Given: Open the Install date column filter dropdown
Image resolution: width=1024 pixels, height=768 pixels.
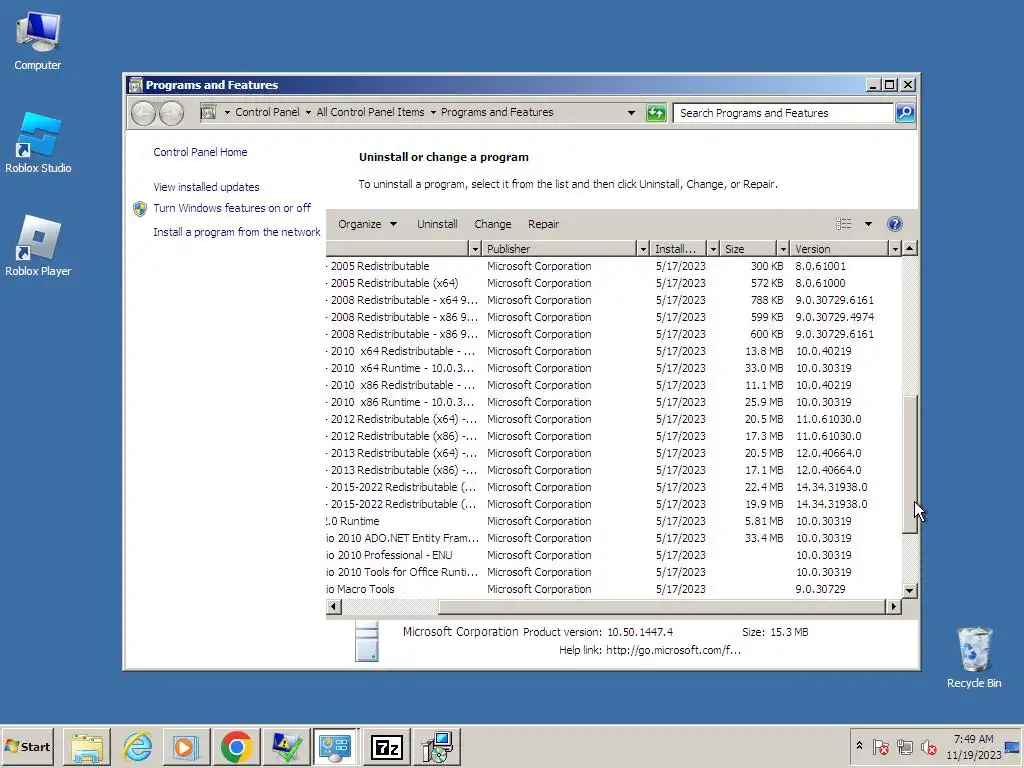Looking at the screenshot, I should point(713,249).
